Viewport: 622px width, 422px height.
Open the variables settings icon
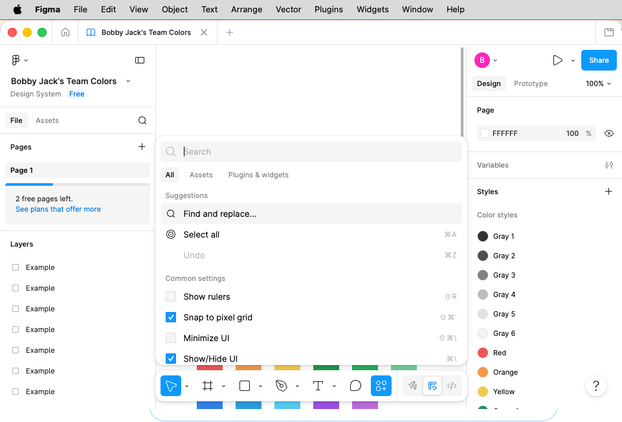point(609,165)
